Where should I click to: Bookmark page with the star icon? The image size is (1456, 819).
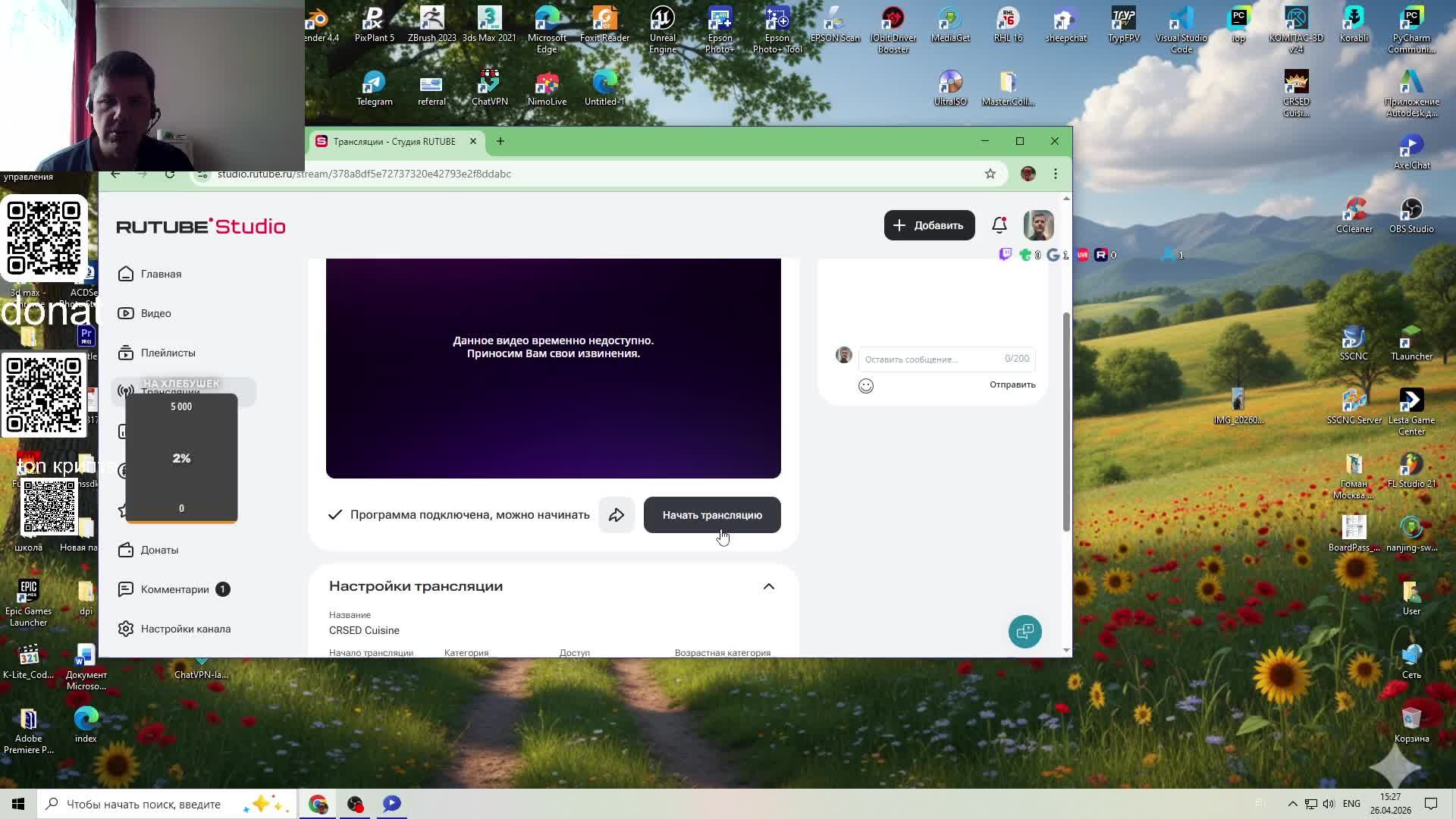click(990, 174)
